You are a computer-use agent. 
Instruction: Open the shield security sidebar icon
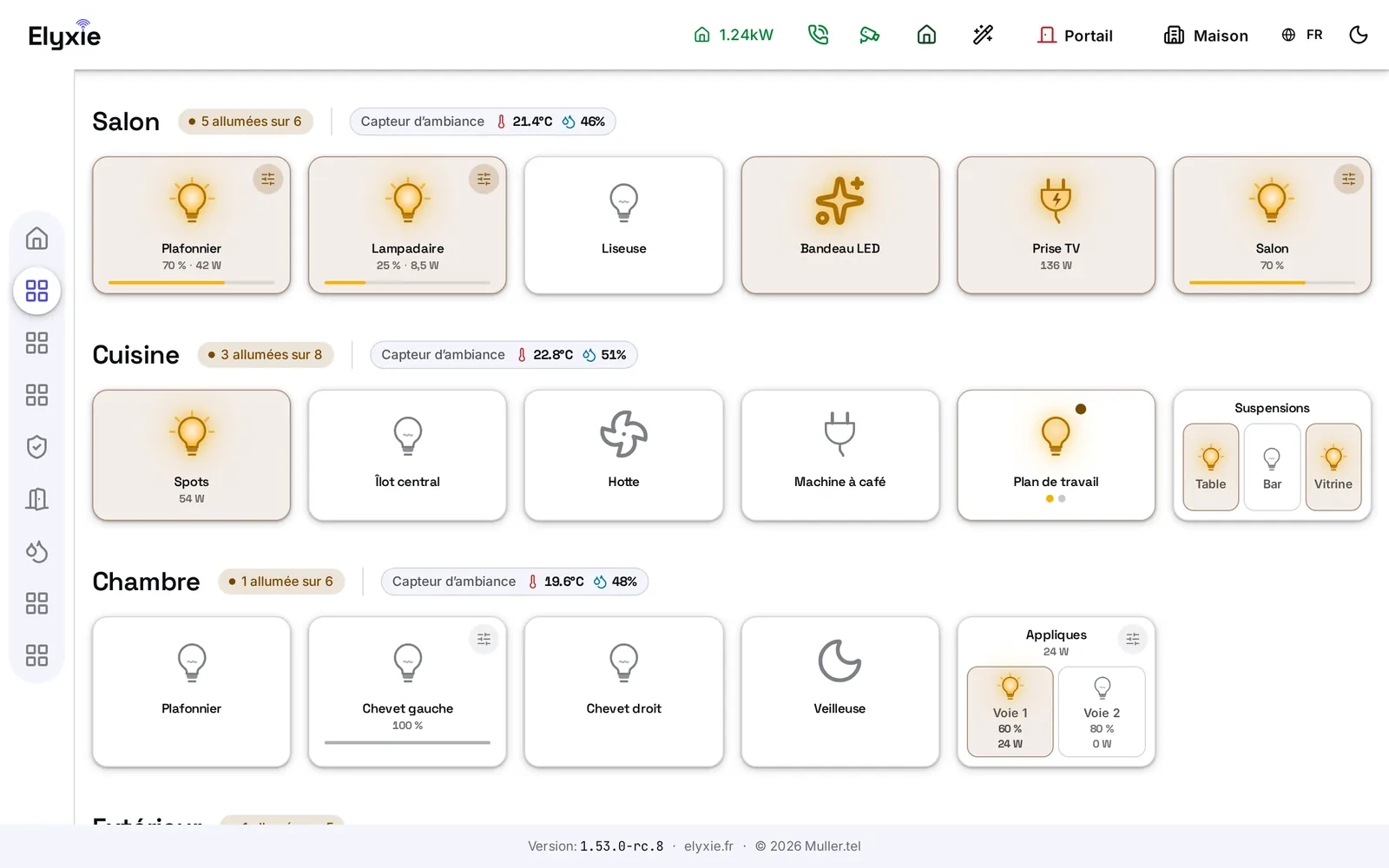[36, 447]
